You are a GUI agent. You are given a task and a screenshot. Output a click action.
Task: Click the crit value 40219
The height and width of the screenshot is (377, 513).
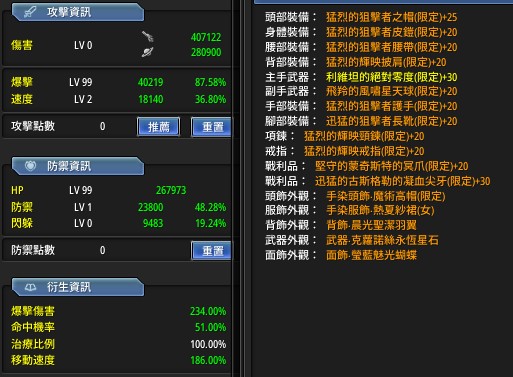(x=150, y=82)
